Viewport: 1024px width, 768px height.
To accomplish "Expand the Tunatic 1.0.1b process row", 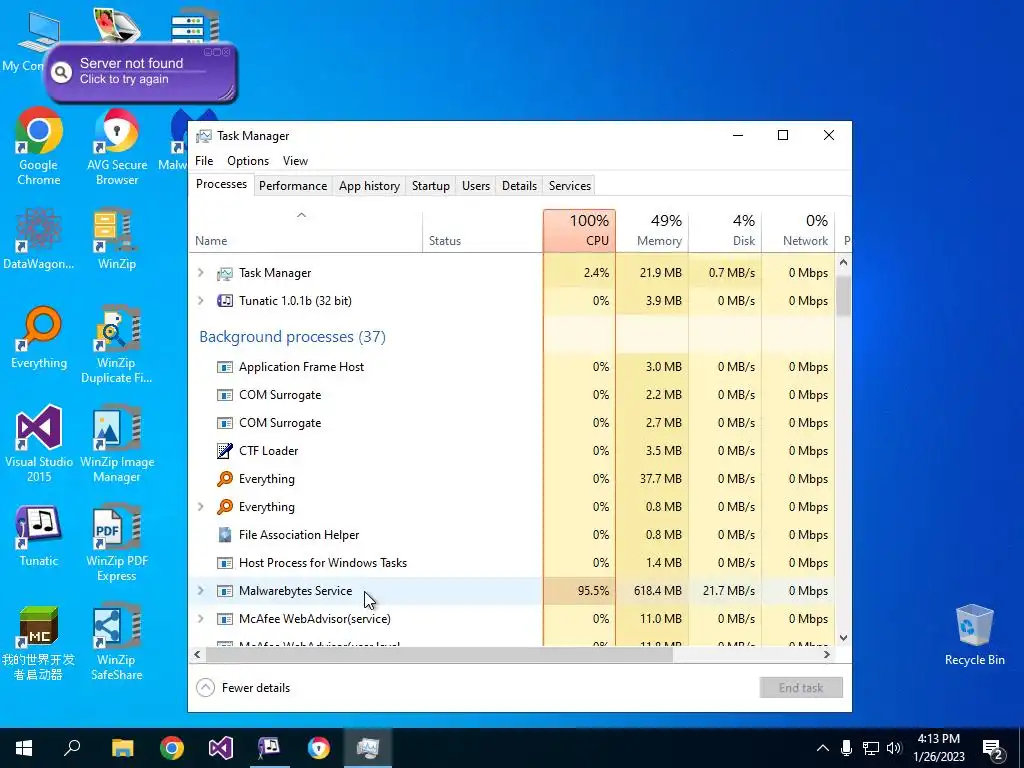I will tap(200, 300).
